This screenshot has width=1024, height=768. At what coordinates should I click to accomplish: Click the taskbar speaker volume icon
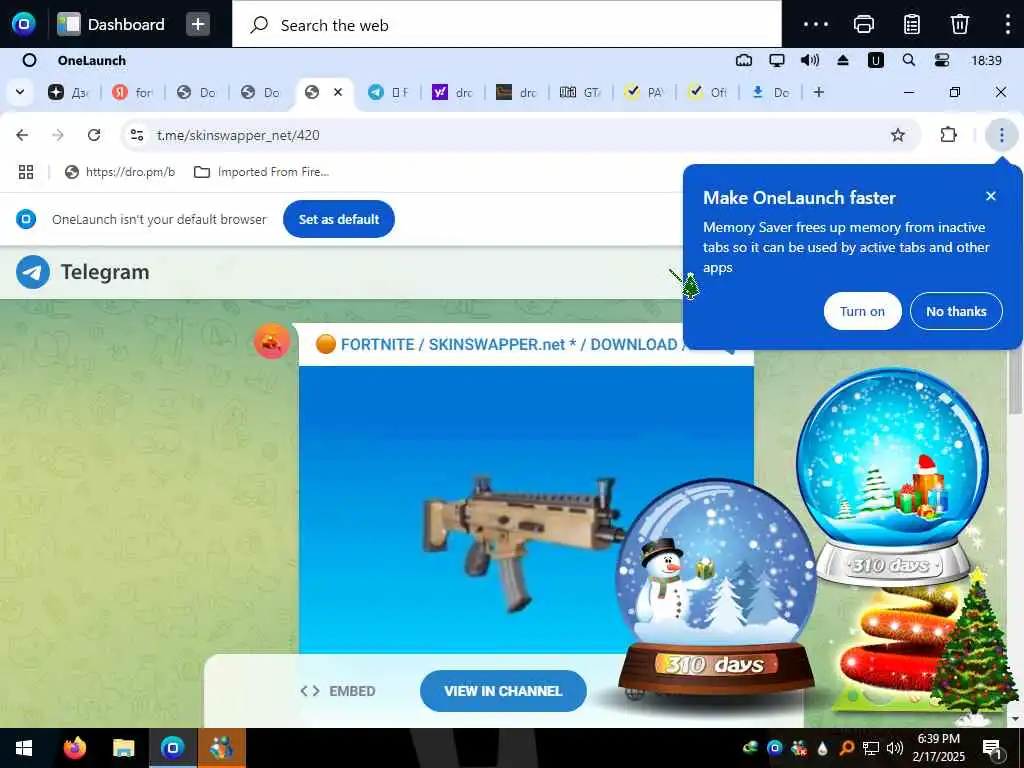(895, 748)
